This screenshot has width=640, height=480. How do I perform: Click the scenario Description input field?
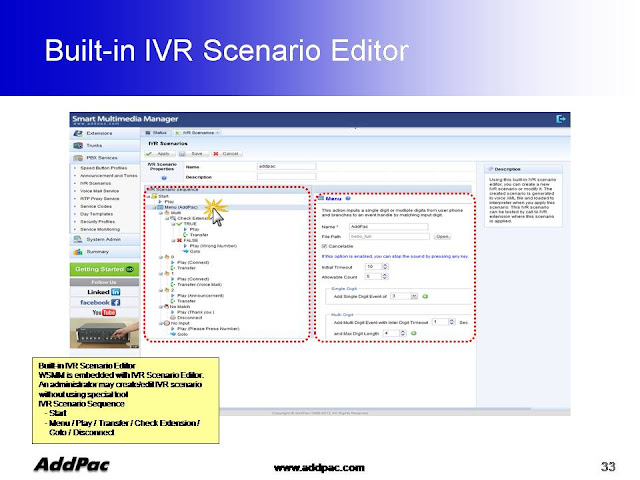click(x=287, y=177)
